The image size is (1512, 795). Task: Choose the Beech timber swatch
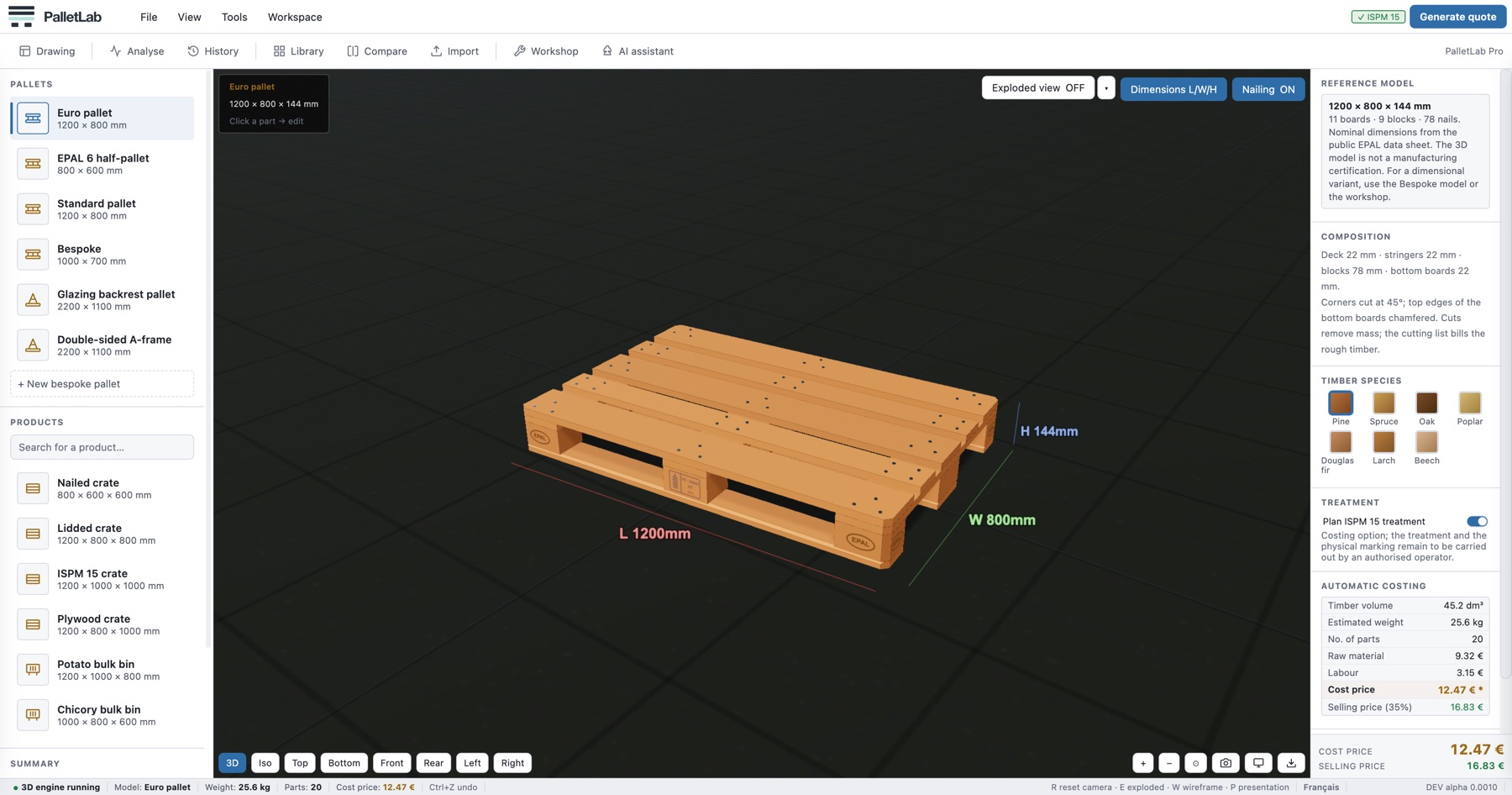tap(1426, 442)
